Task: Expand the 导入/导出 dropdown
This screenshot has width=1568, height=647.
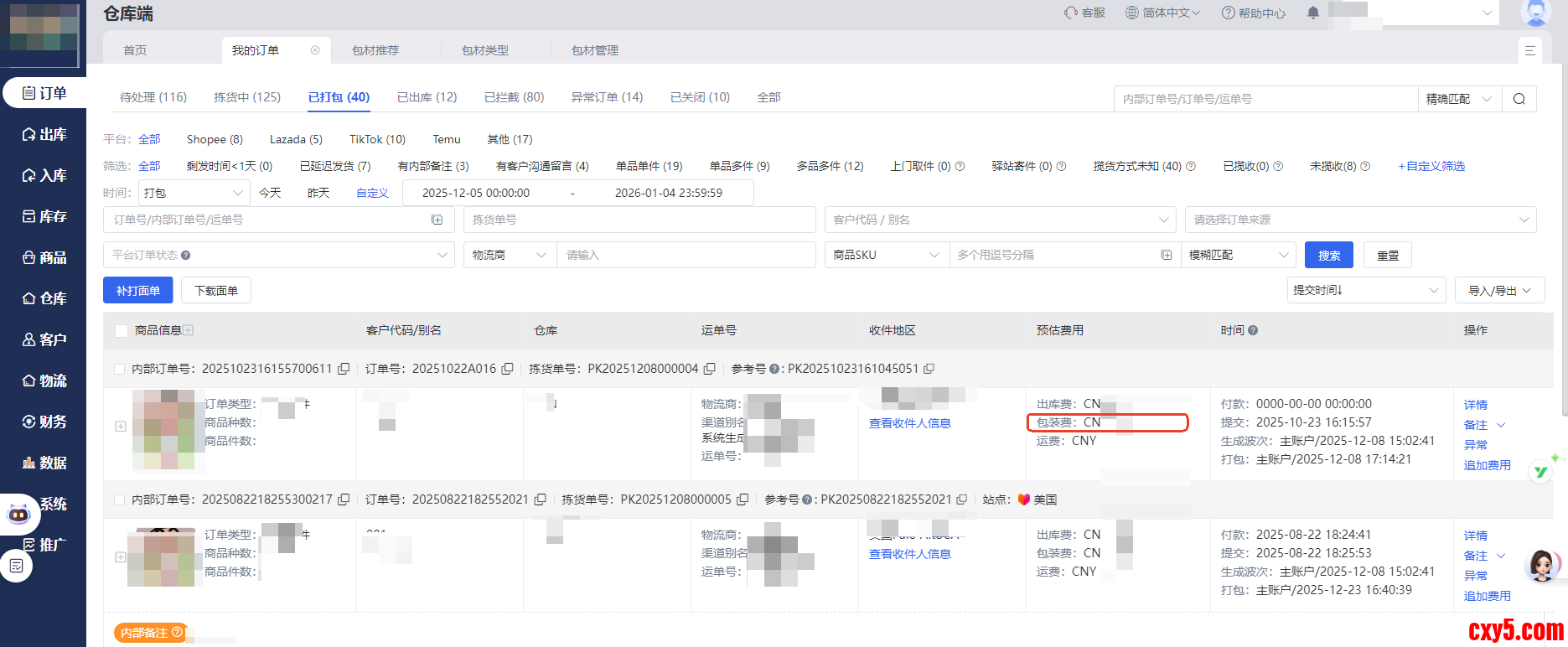Action: coord(1499,290)
